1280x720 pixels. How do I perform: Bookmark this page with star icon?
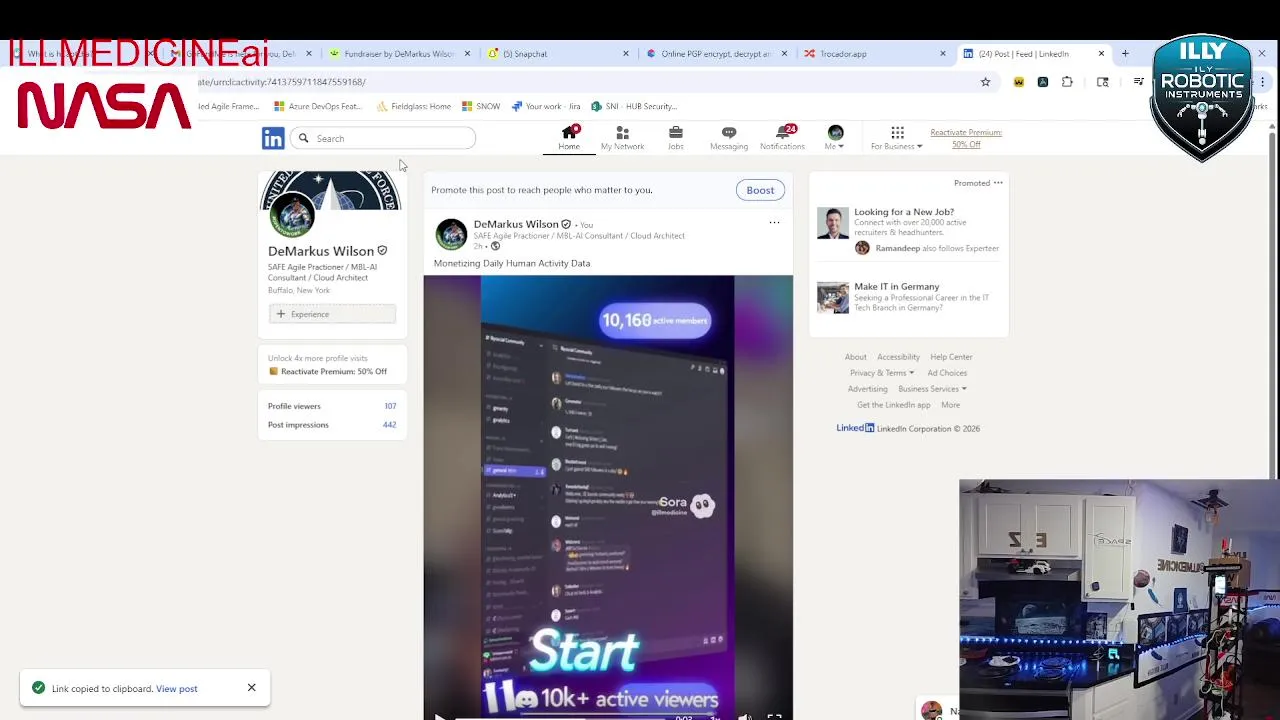(x=985, y=82)
